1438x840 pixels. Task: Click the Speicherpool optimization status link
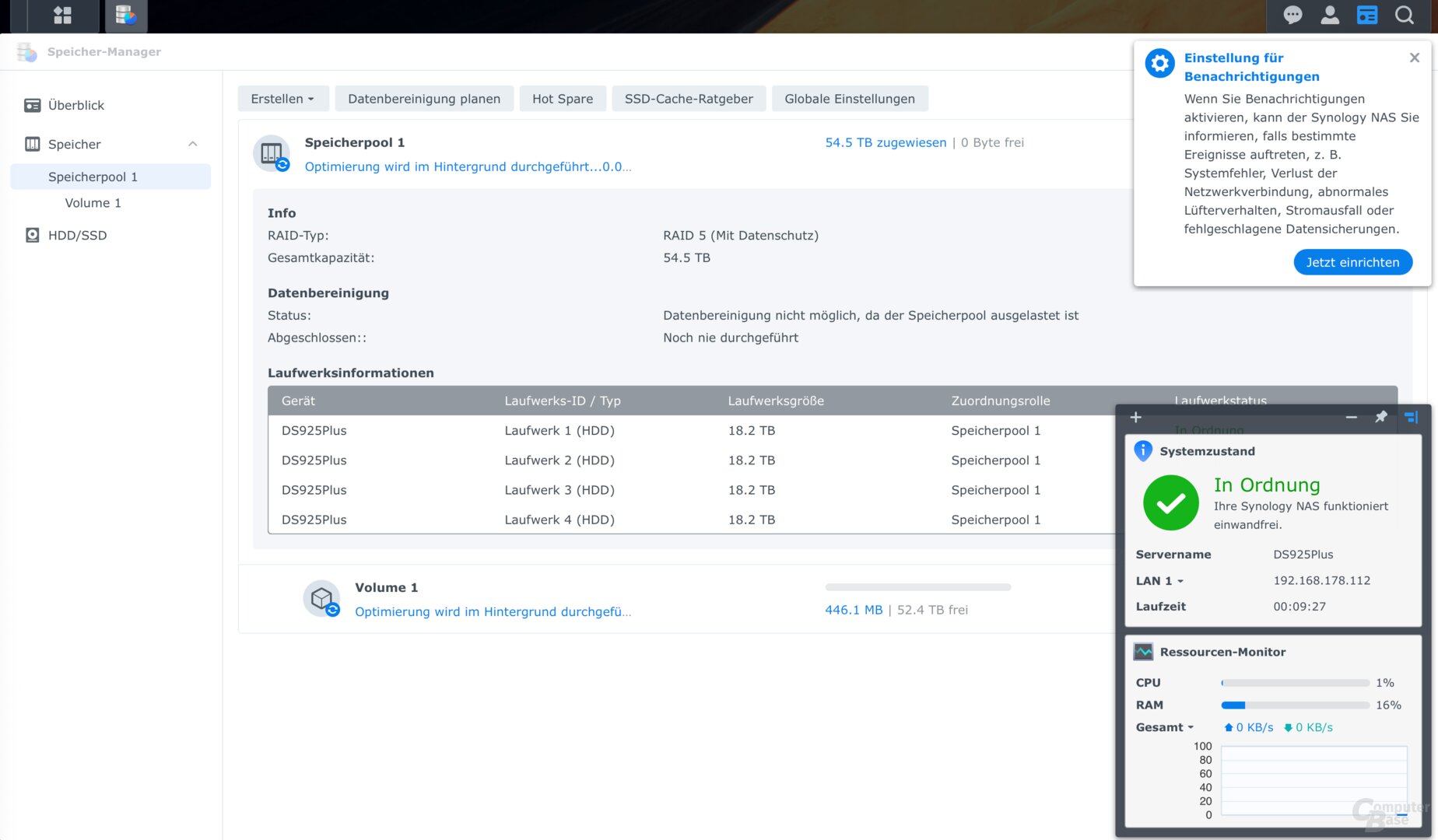tap(468, 166)
